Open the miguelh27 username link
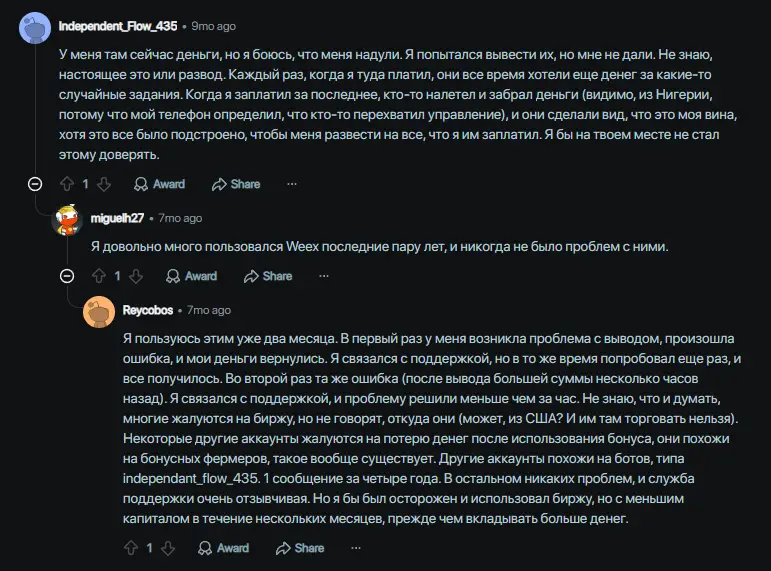The width and height of the screenshot is (771, 571). (117, 218)
